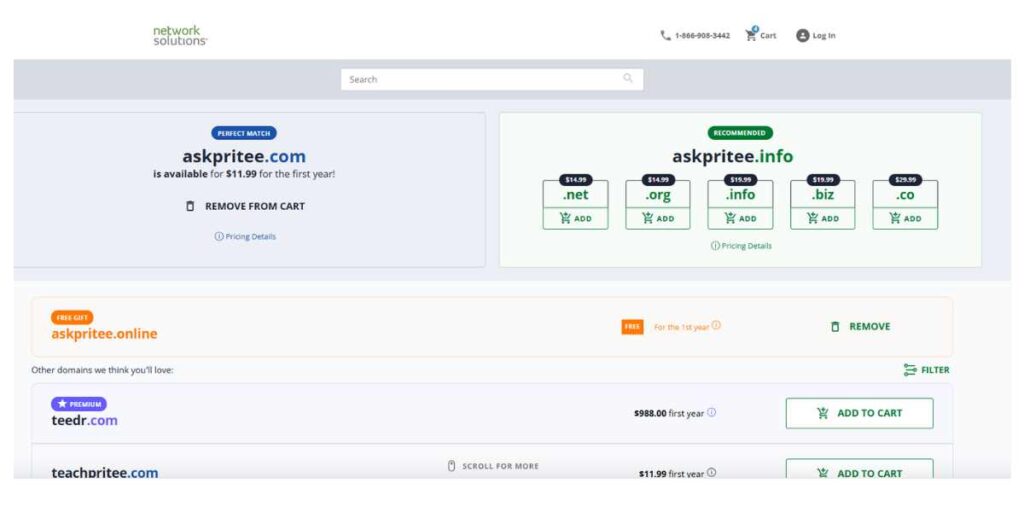Select the .org domain tile
The height and width of the screenshot is (512, 1024).
[658, 195]
